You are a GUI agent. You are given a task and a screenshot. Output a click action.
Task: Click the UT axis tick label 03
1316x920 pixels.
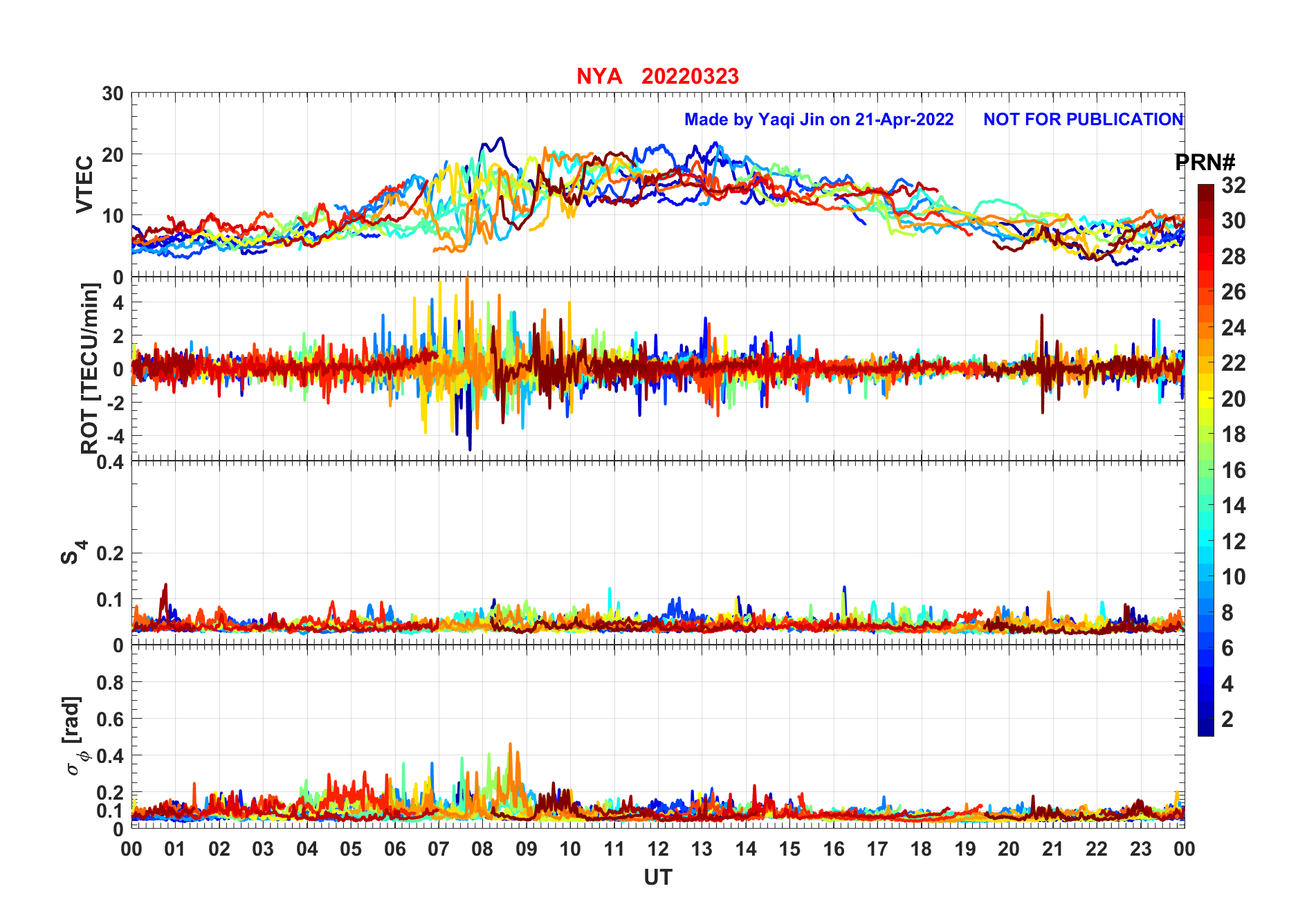click(x=263, y=849)
